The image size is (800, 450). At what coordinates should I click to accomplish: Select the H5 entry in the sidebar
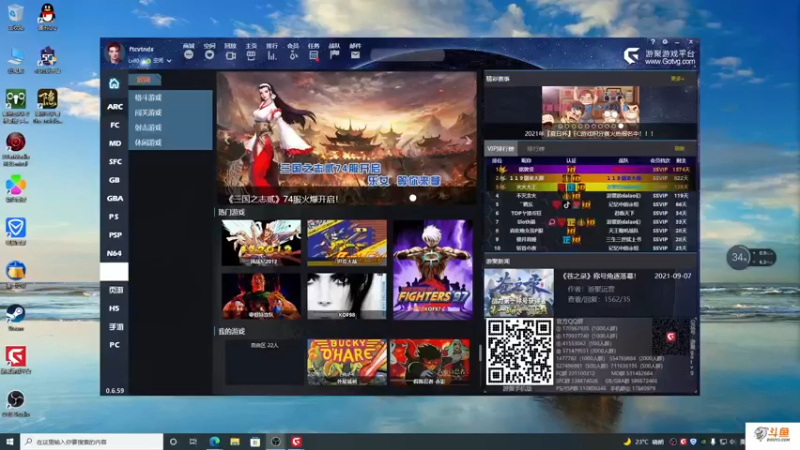[114, 309]
